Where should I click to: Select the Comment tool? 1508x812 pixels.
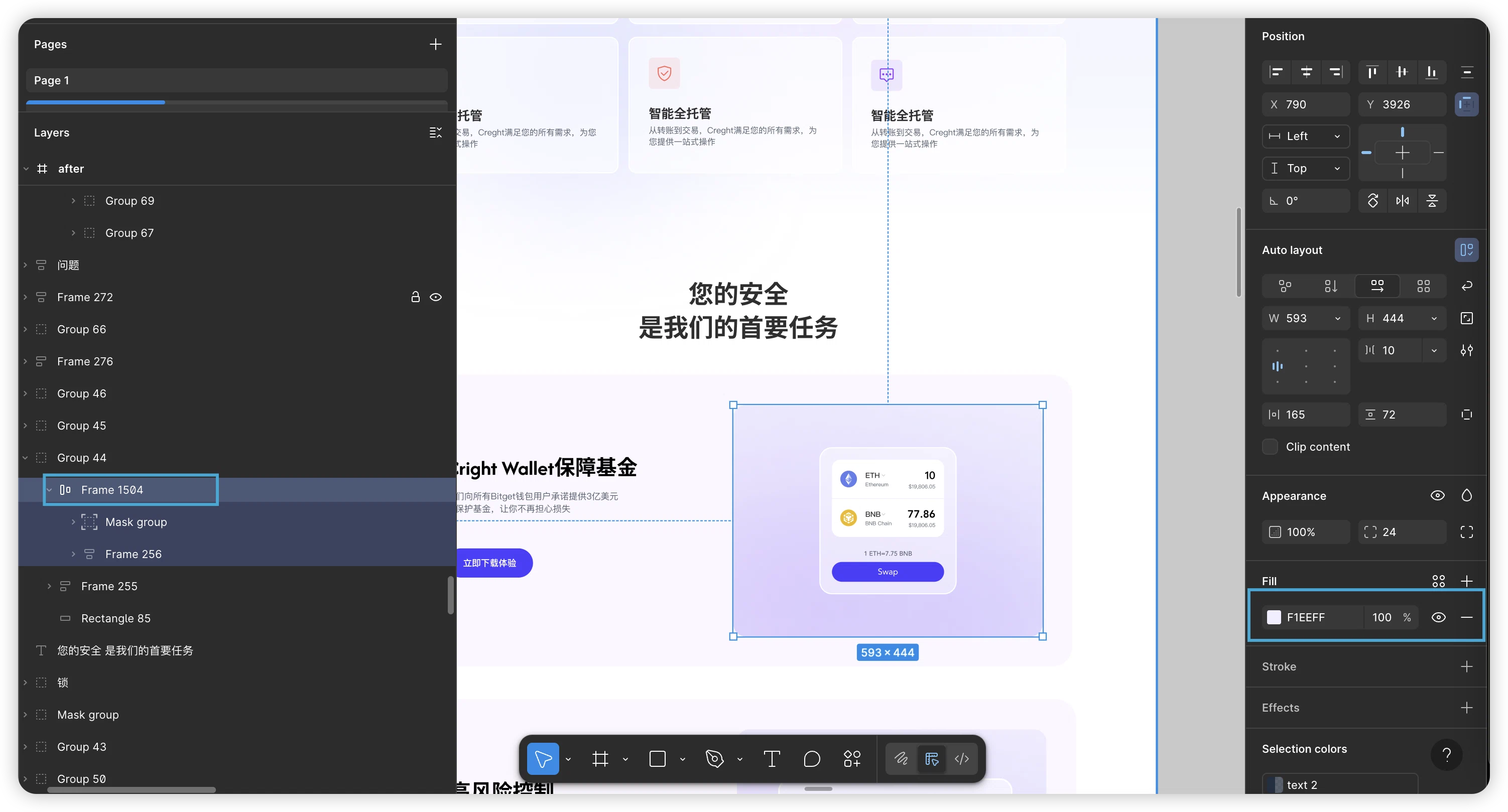(x=812, y=759)
